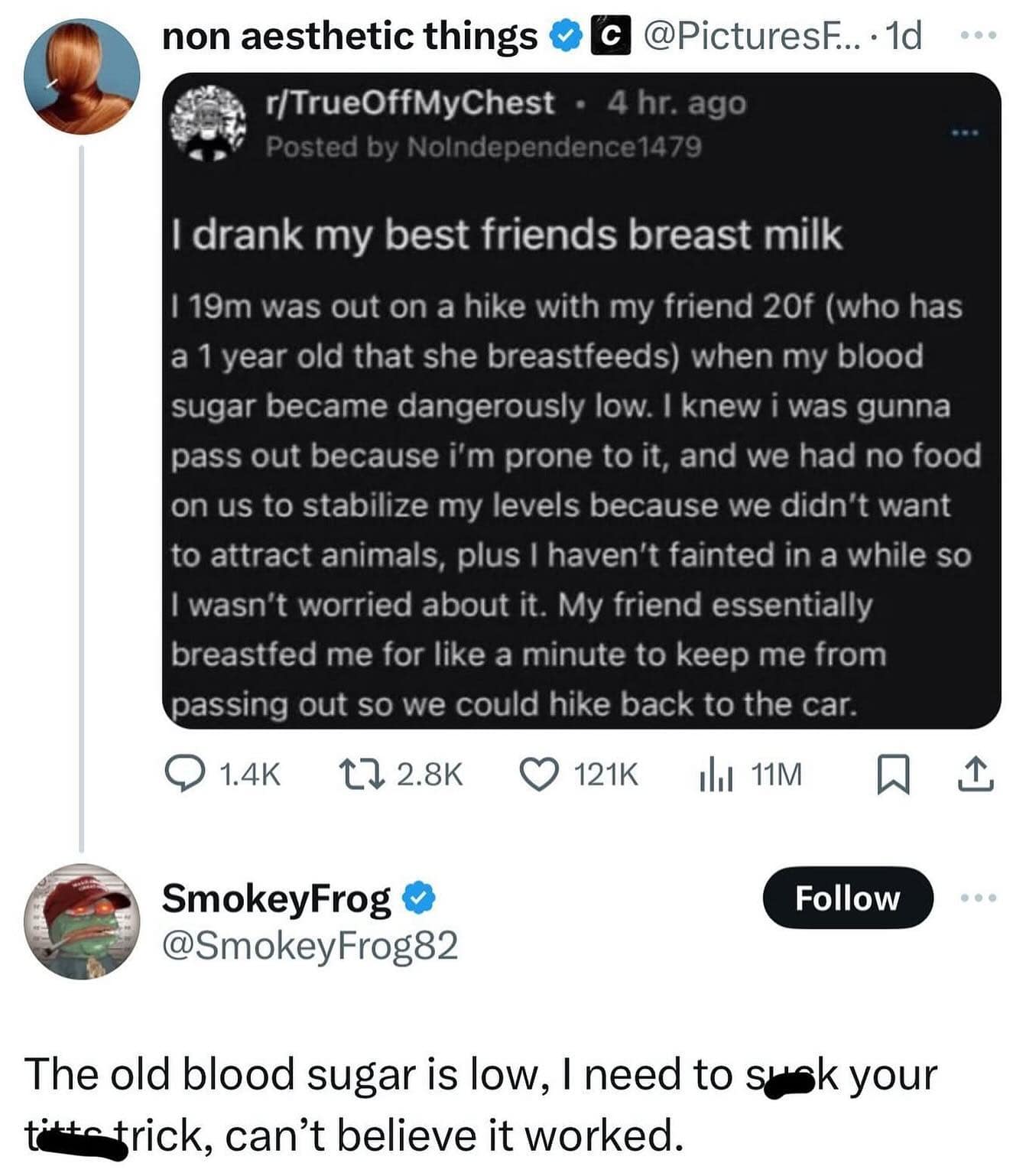The image size is (1026, 1176).
Task: Click the blue verified badge near SmokeyFrog
Action: pos(419,898)
